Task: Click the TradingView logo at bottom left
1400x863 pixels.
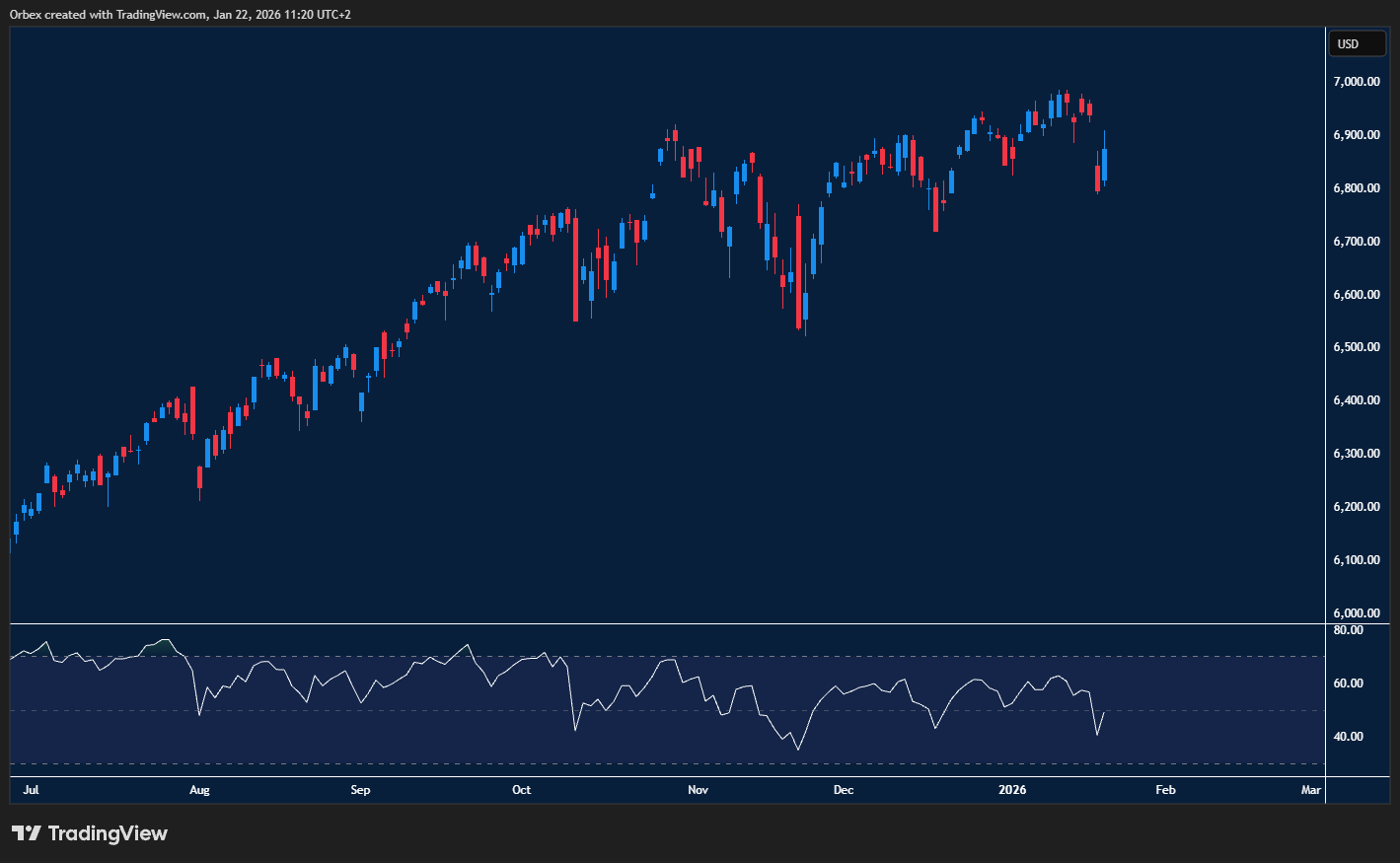Action: [x=89, y=833]
